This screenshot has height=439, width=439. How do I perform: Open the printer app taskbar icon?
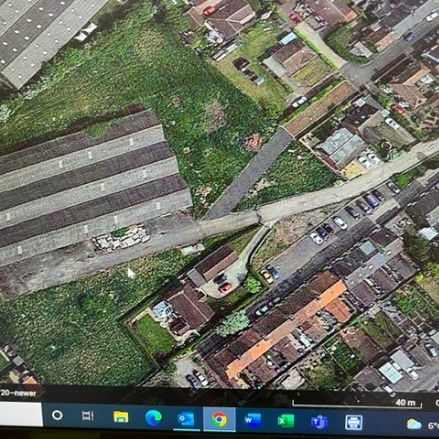(x=353, y=422)
